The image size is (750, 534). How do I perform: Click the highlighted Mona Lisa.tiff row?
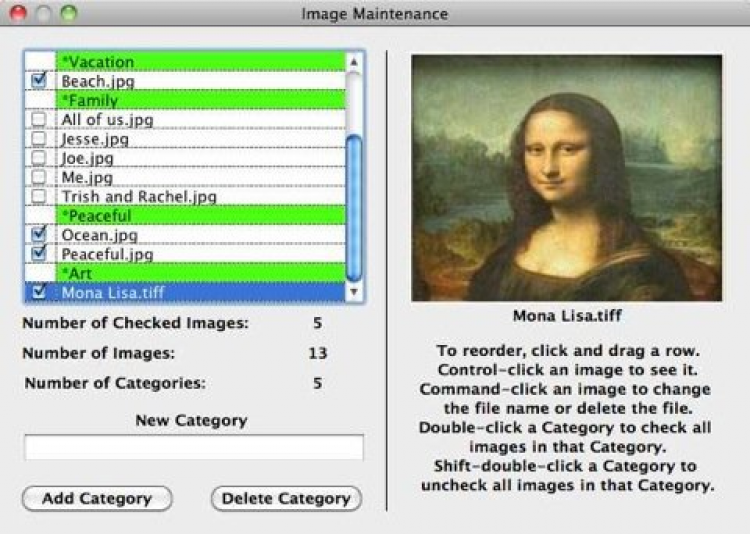click(185, 292)
